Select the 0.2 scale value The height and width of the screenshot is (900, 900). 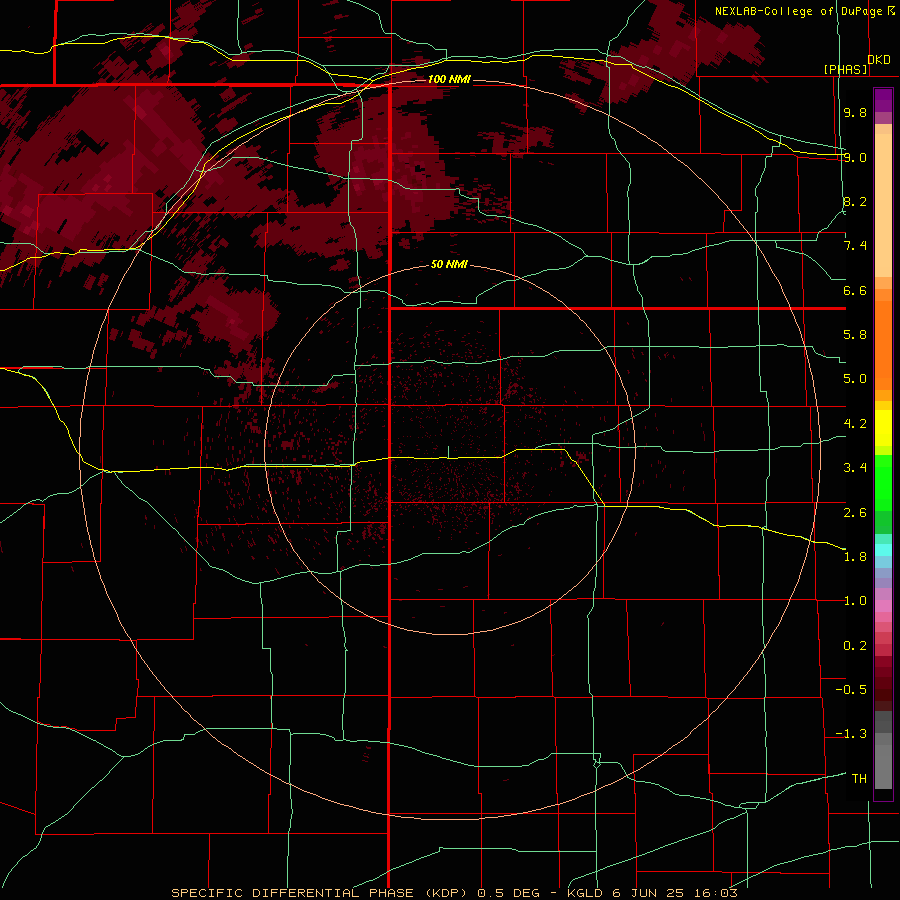pyautogui.click(x=855, y=646)
